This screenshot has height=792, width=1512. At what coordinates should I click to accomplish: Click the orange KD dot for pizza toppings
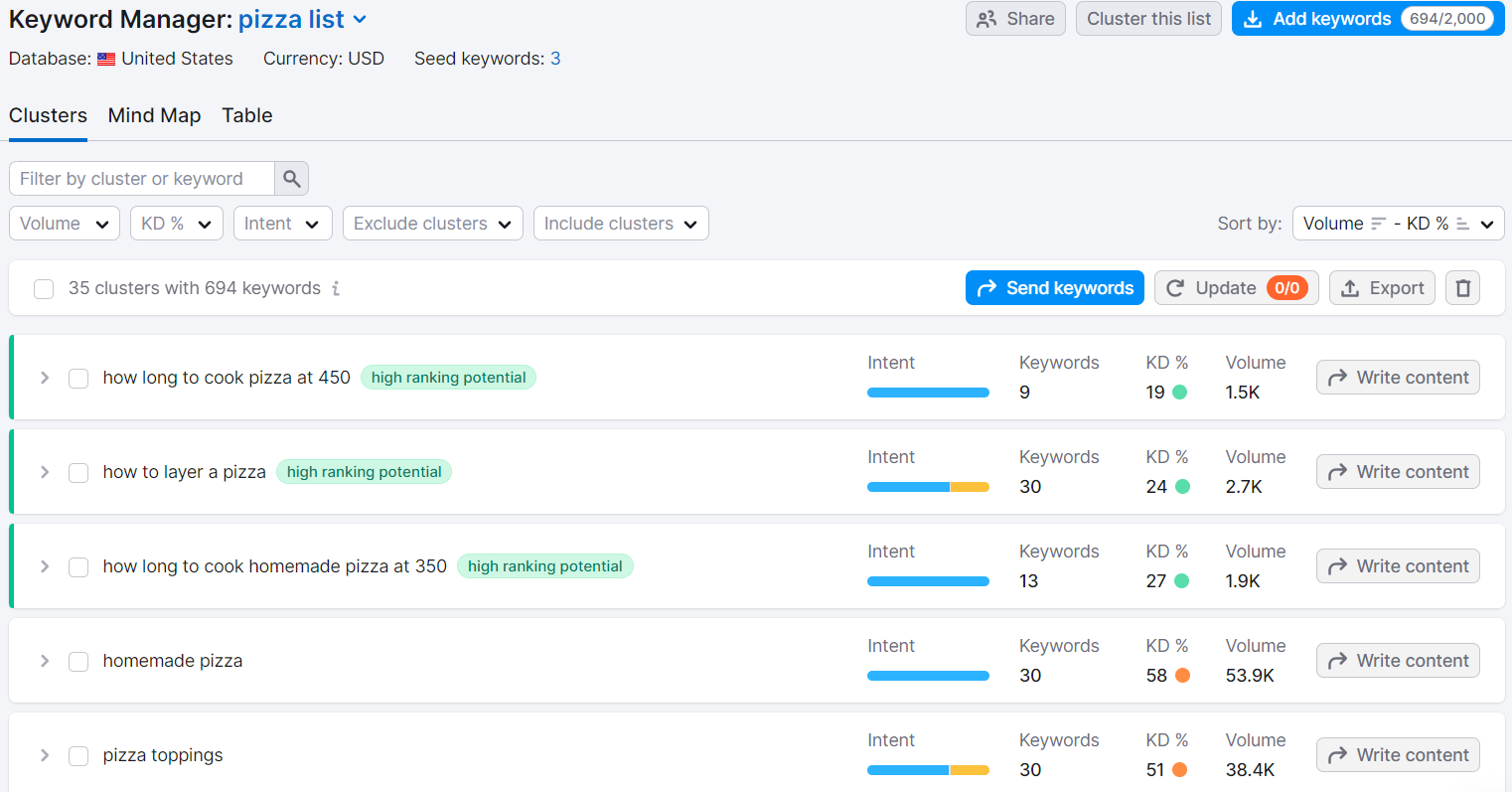[1180, 769]
